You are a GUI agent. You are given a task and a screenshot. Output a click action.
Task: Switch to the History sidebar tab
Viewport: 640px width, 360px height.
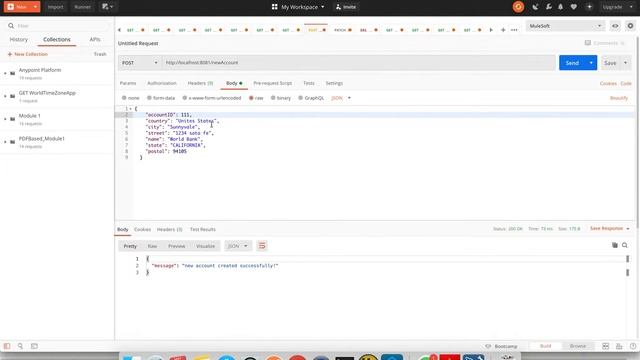click(x=19, y=40)
